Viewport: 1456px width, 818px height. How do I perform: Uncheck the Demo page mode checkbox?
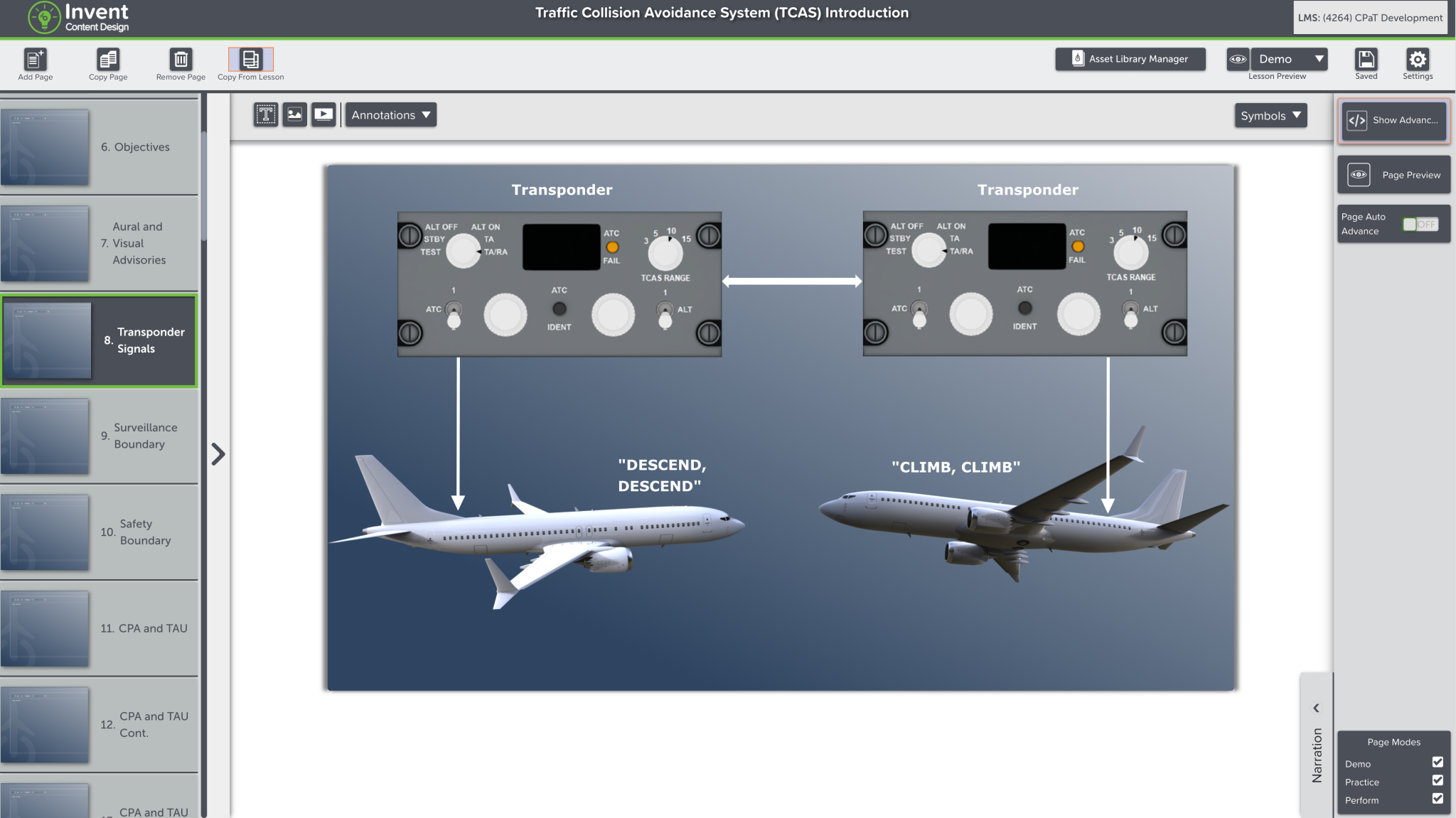pyautogui.click(x=1438, y=762)
